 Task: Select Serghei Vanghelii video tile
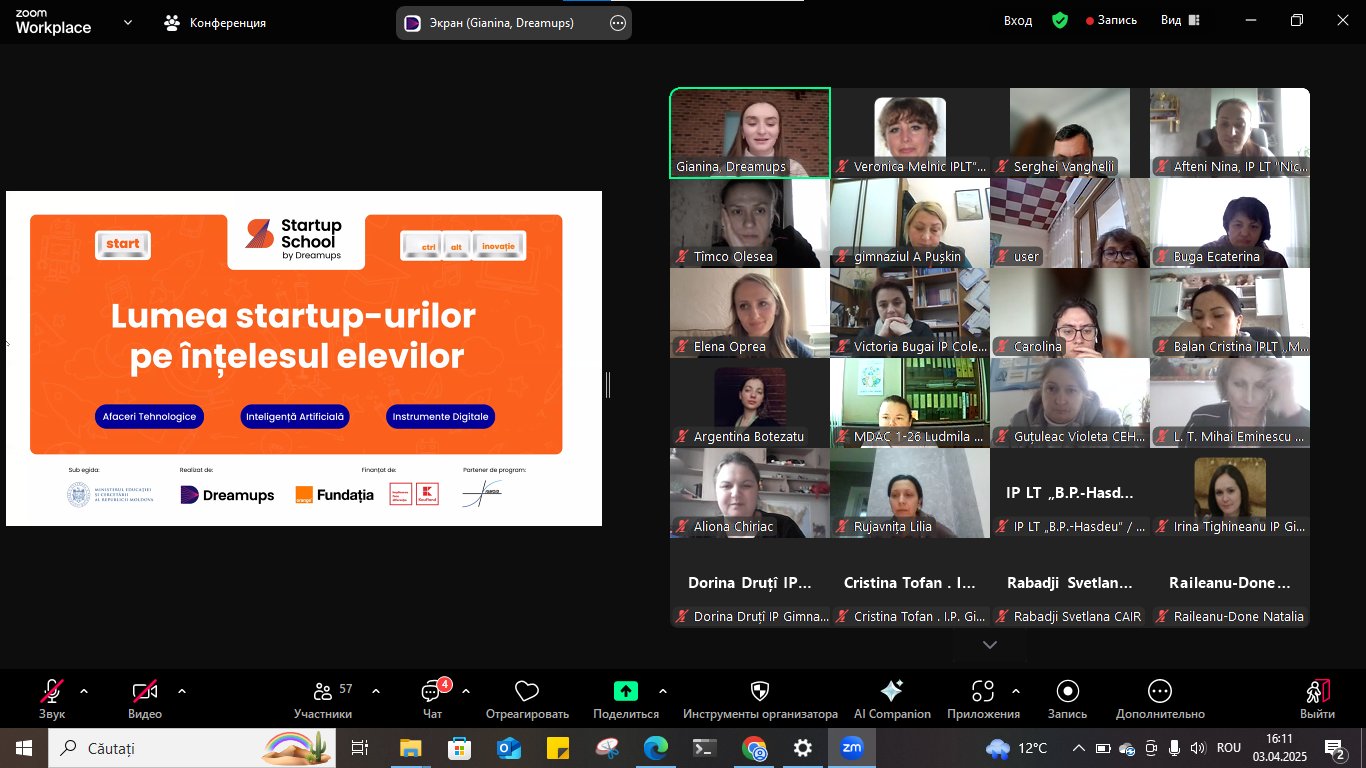click(1070, 133)
